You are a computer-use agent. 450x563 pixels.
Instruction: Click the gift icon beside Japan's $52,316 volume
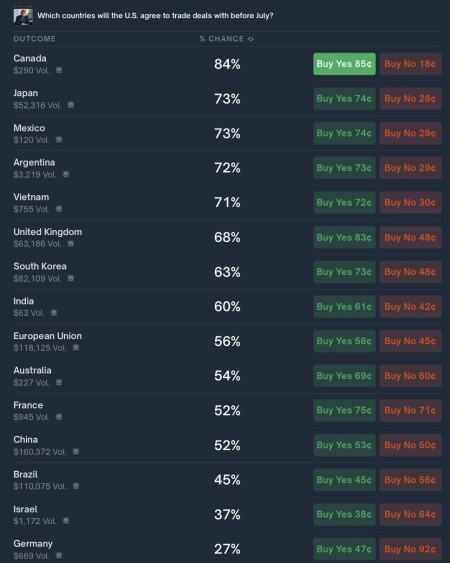[71, 105]
